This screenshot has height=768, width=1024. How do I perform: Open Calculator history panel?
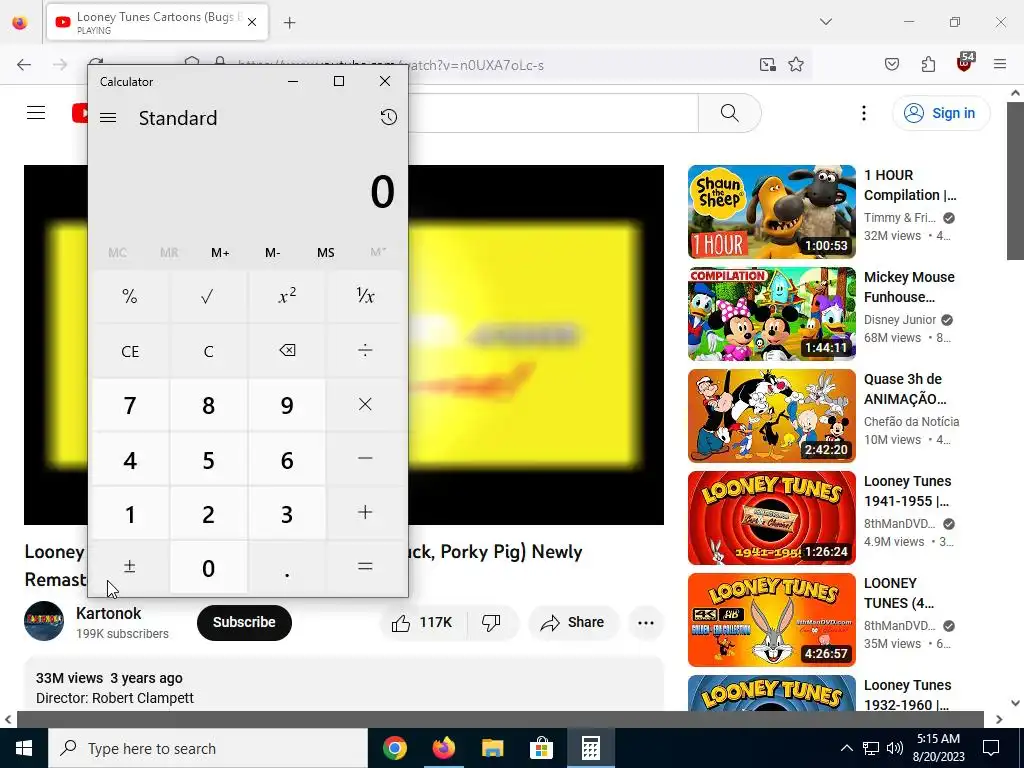[389, 117]
